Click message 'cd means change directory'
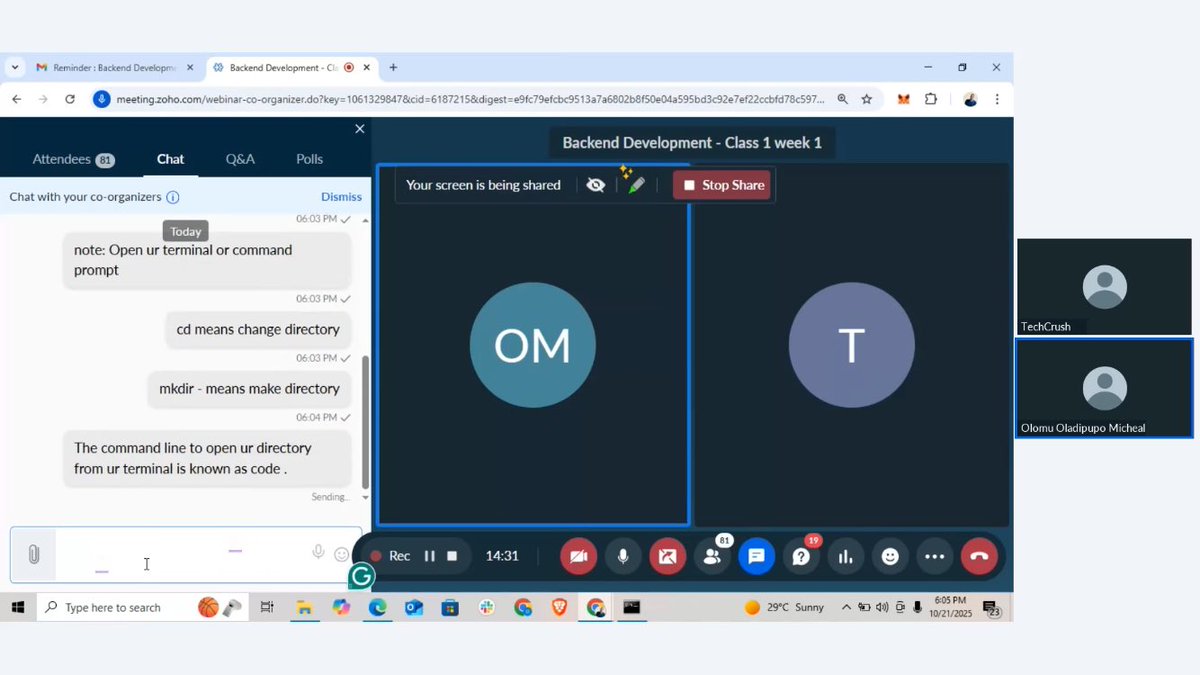The width and height of the screenshot is (1200, 675). (258, 329)
